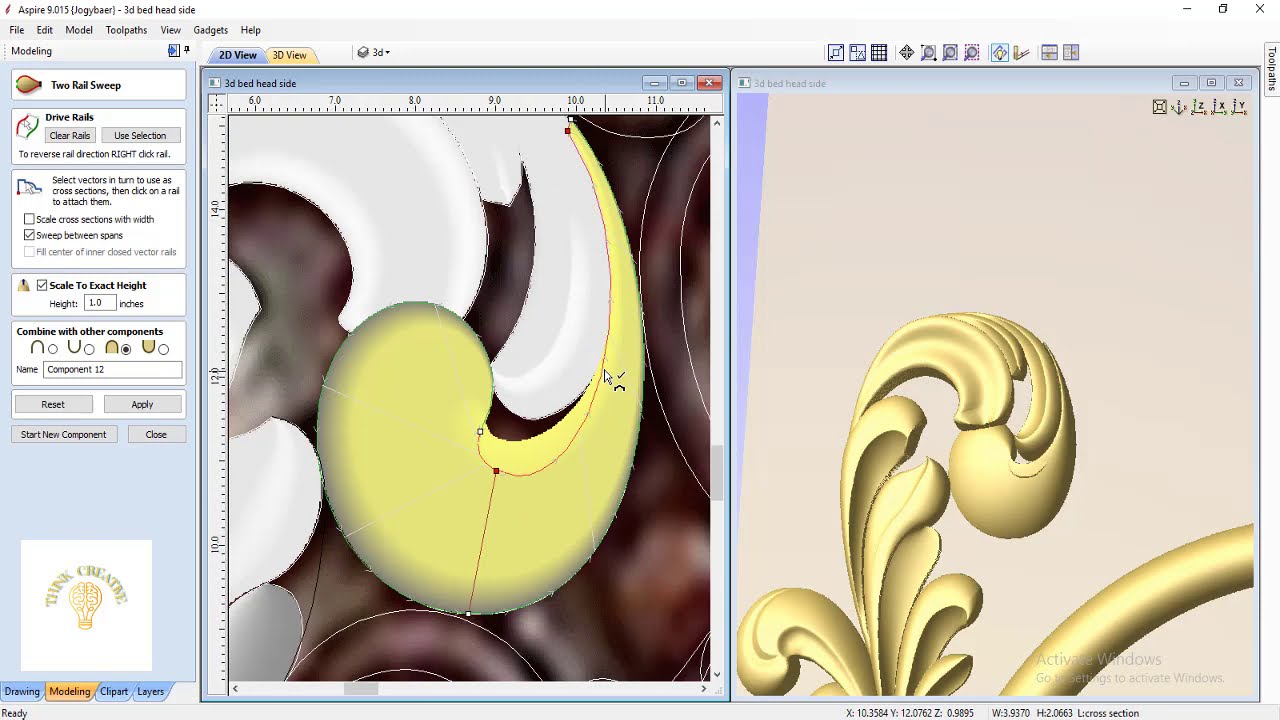Click the scroll up arrow in 2D view

[x=716, y=123]
